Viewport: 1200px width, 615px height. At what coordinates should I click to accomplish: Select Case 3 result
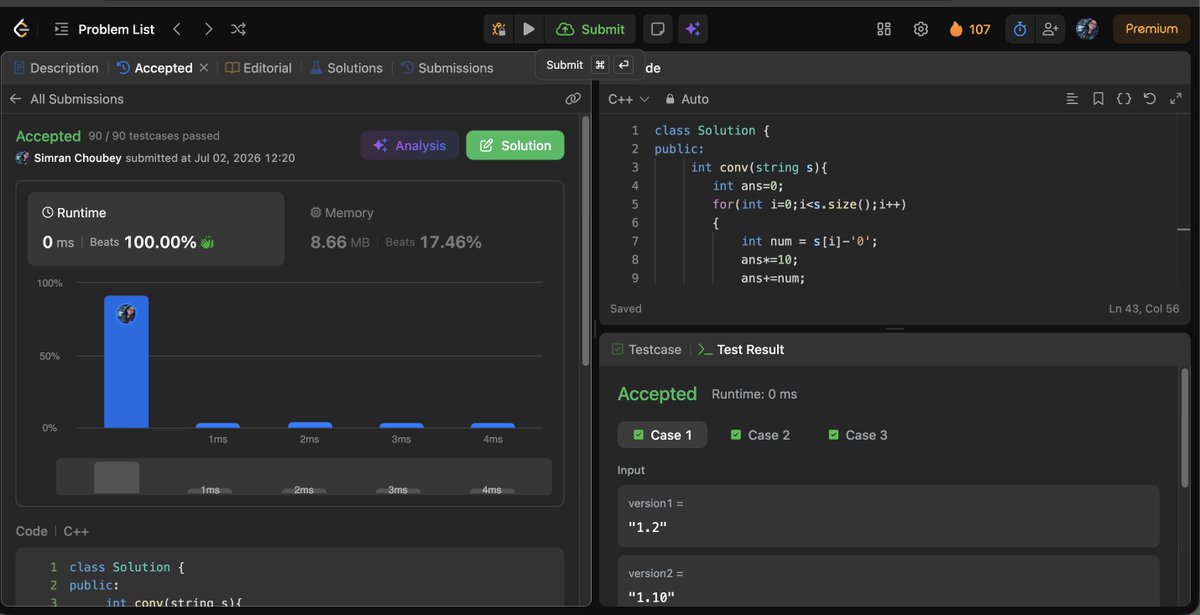coord(858,435)
